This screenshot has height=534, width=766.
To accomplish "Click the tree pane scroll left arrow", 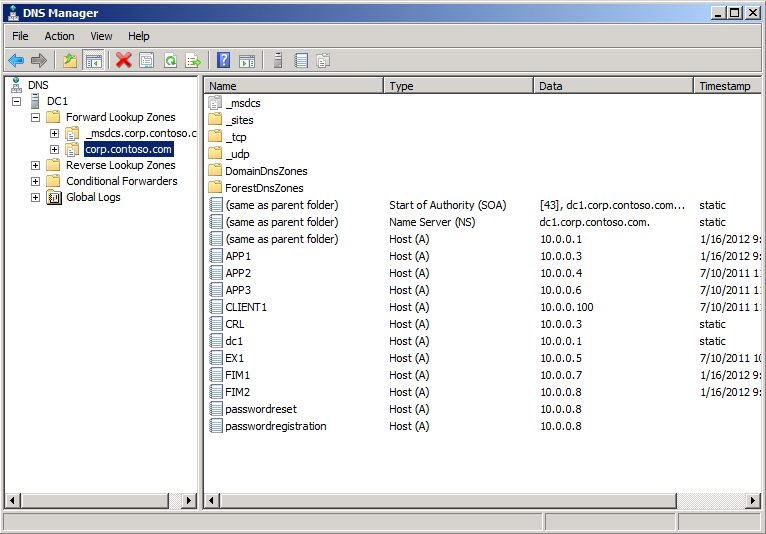I will tap(13, 500).
